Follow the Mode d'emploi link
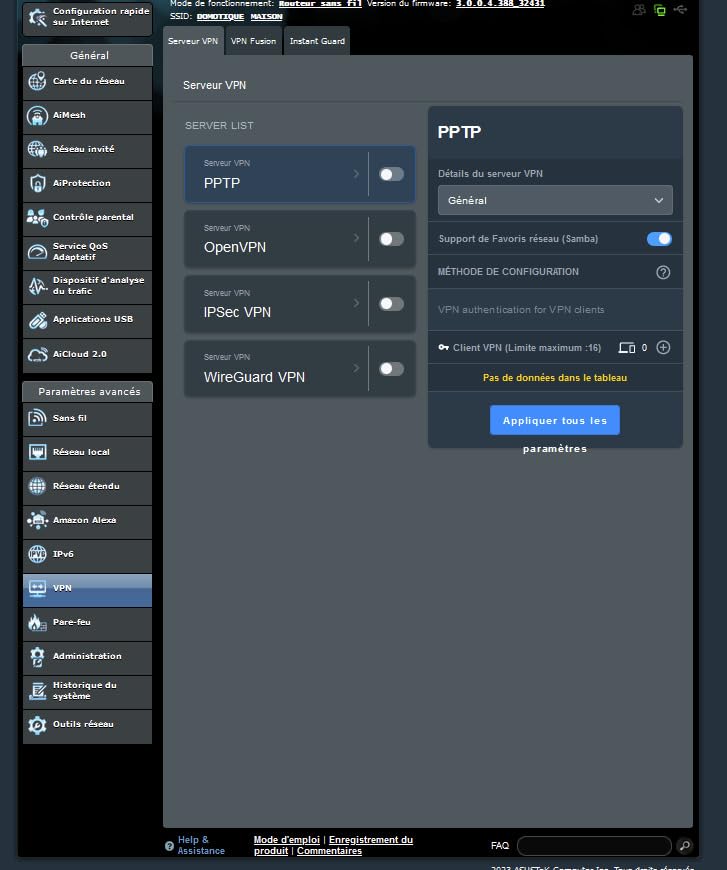This screenshot has width=727, height=870. click(x=285, y=840)
